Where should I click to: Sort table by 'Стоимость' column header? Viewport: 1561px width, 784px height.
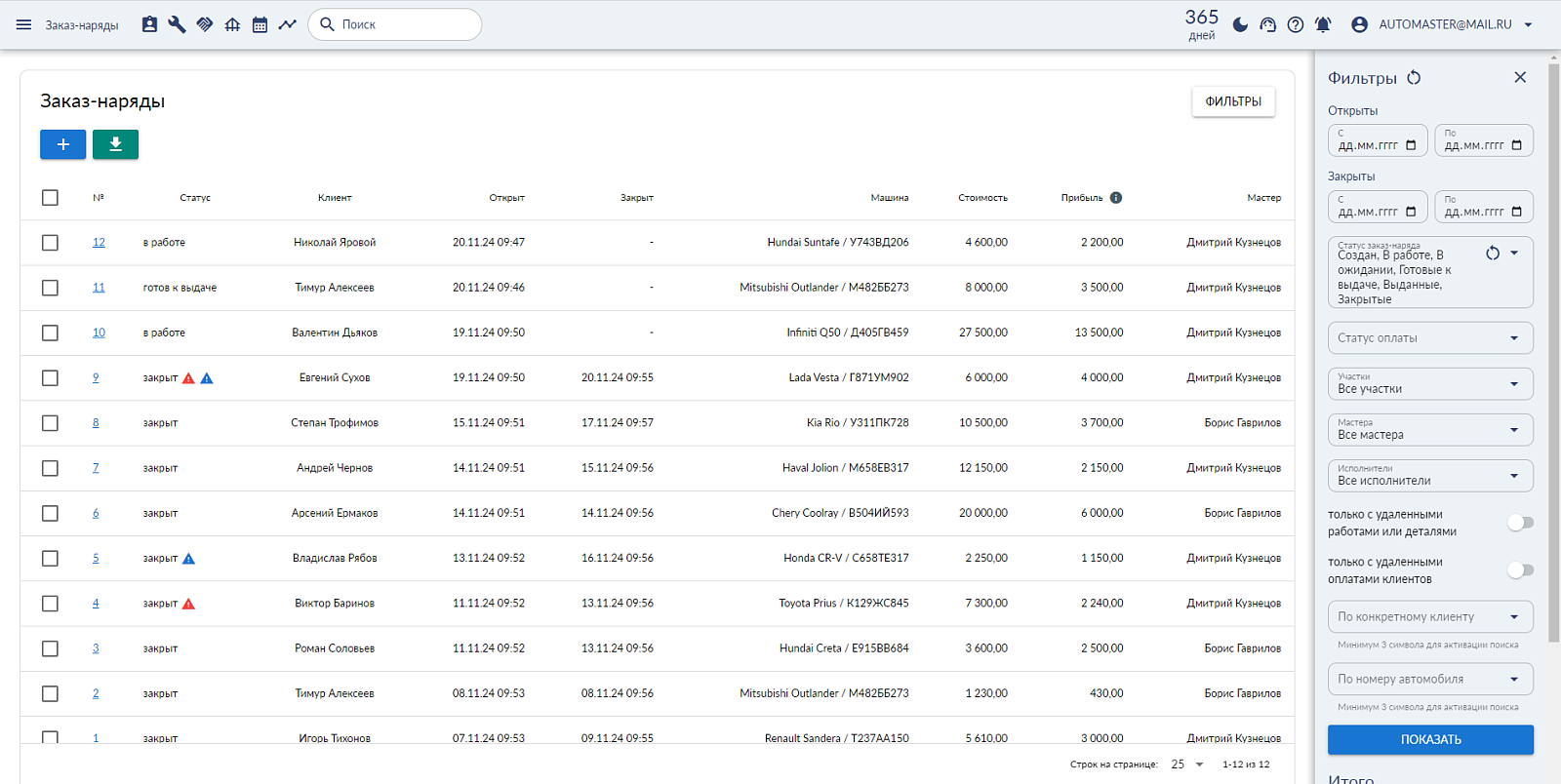click(982, 198)
